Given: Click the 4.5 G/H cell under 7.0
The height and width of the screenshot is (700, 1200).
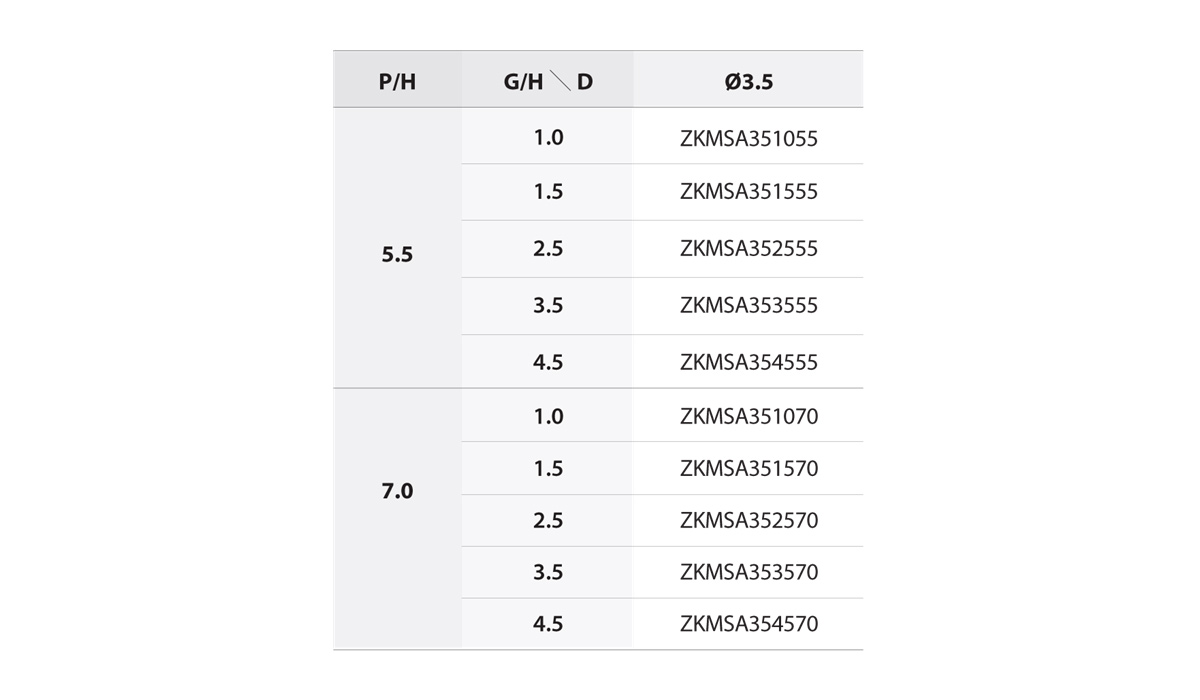Looking at the screenshot, I should [547, 624].
